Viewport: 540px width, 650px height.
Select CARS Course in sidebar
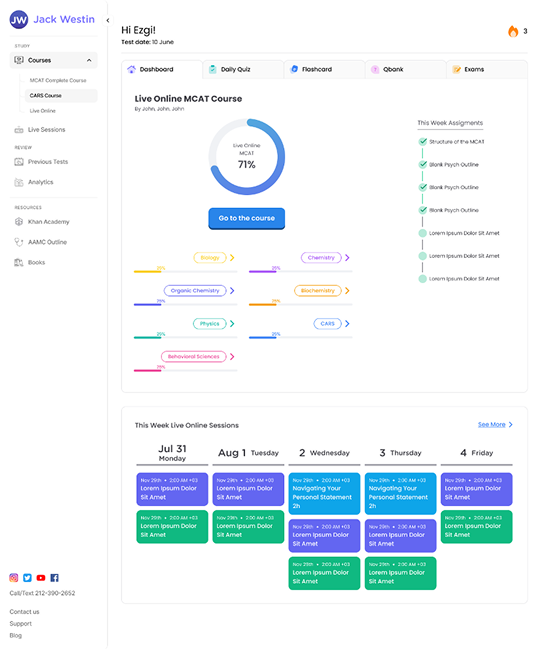(x=61, y=95)
